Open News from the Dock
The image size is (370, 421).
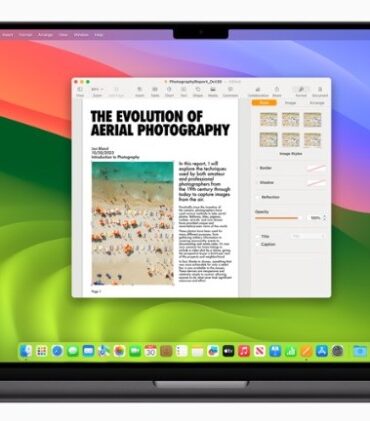[x=260, y=351]
